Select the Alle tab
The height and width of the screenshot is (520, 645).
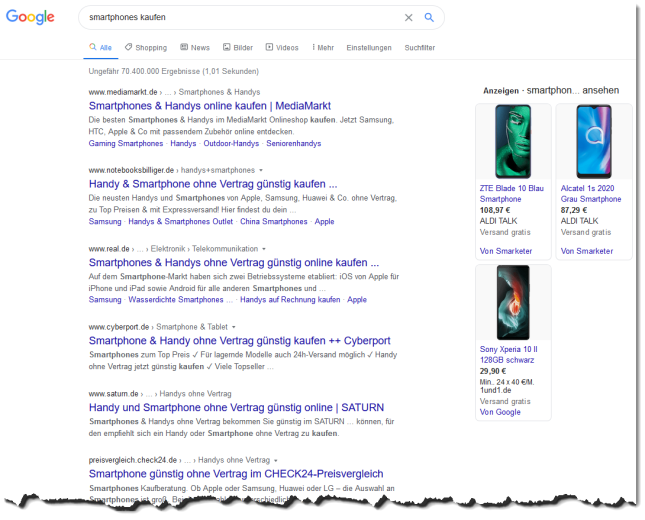101,47
